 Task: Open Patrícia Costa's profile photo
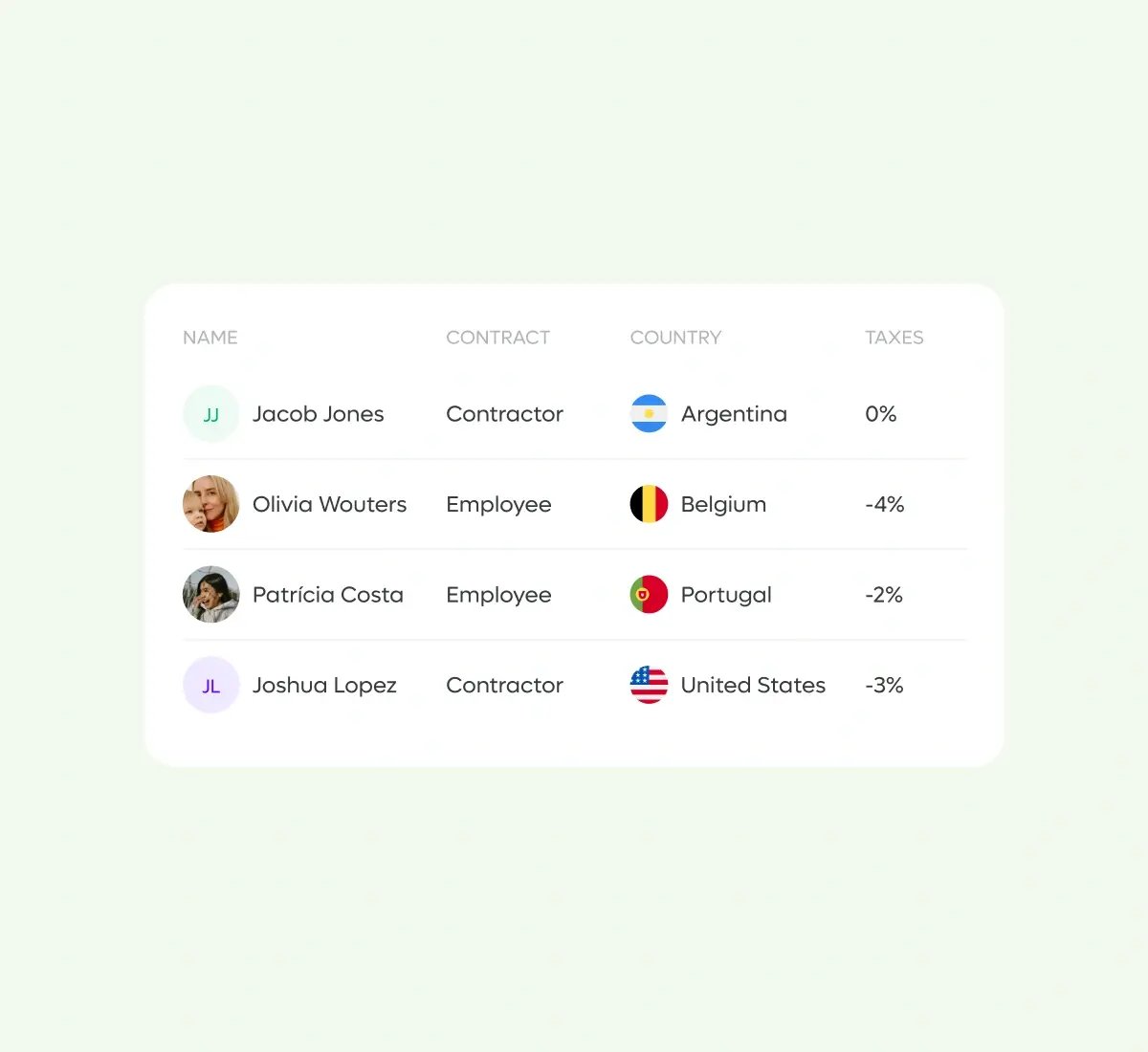[x=210, y=595]
